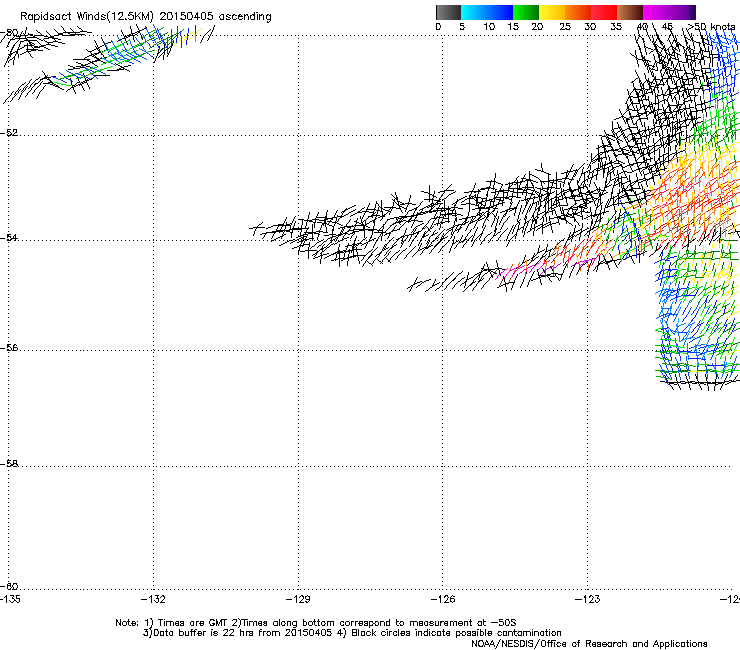Click the 'NOAA/NESDIS/Office of Research and Applications' credit

589,644
